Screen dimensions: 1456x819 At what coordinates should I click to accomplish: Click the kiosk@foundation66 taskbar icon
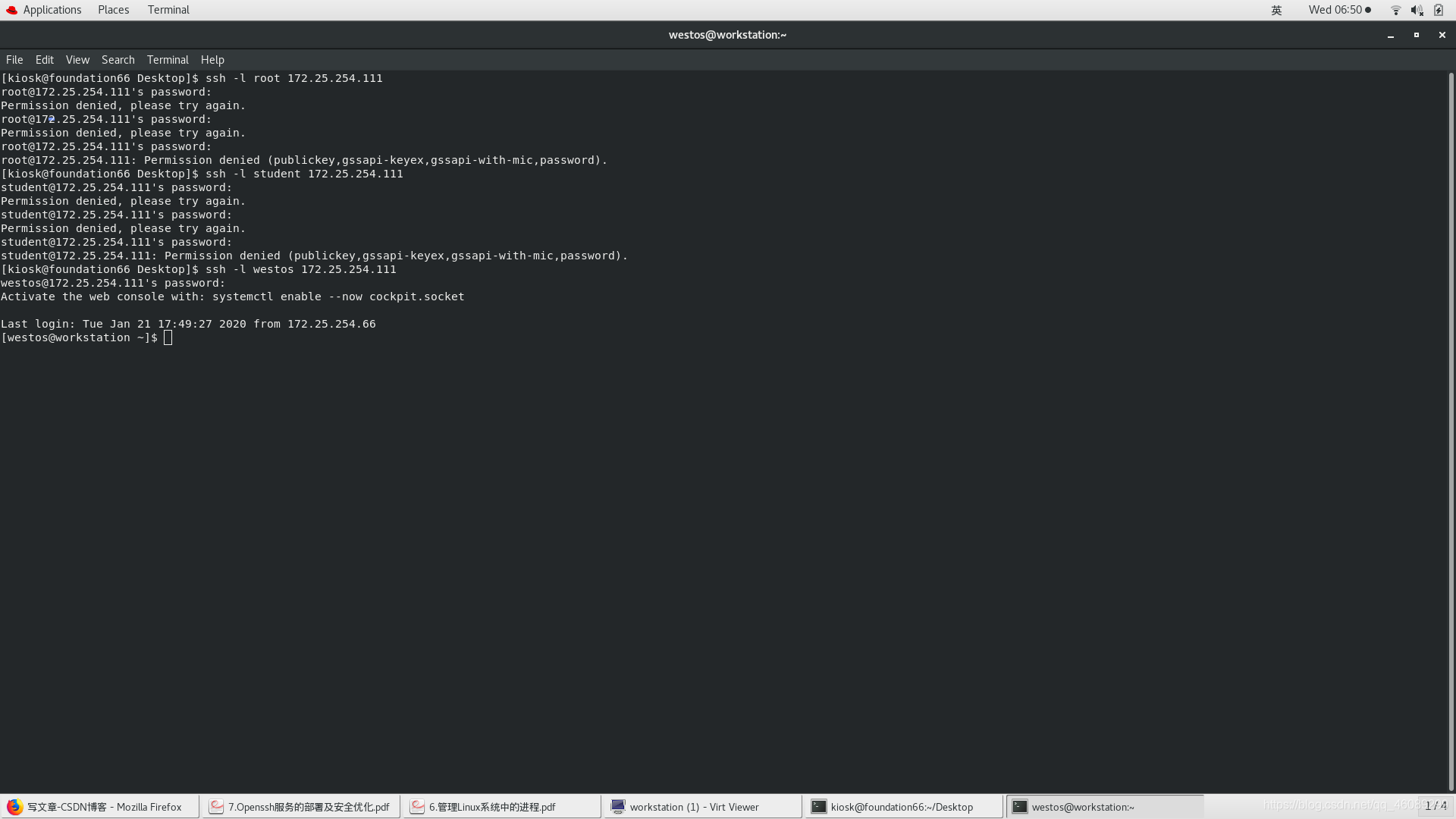coord(902,807)
